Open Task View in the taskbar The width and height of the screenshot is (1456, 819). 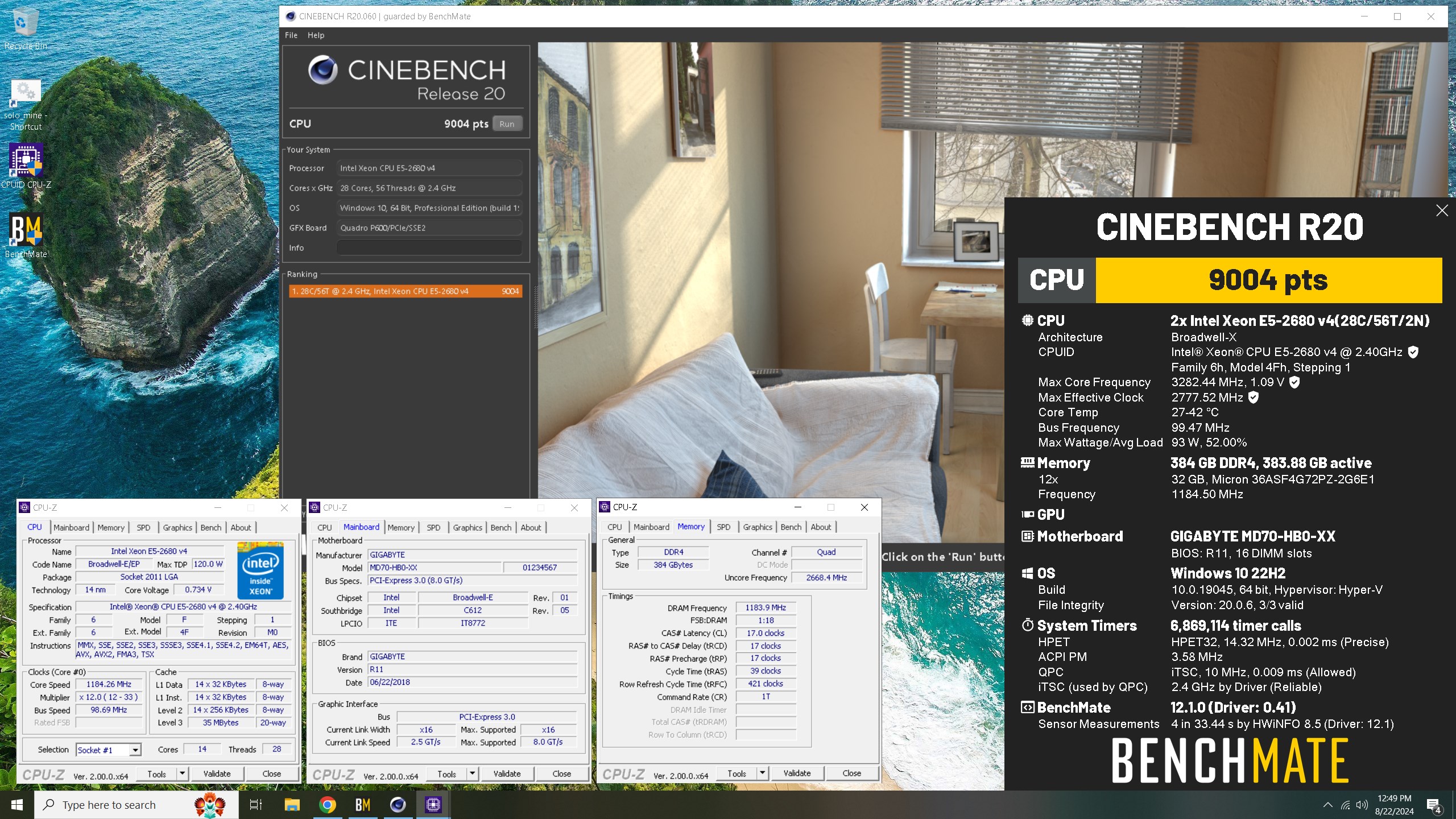[x=256, y=805]
